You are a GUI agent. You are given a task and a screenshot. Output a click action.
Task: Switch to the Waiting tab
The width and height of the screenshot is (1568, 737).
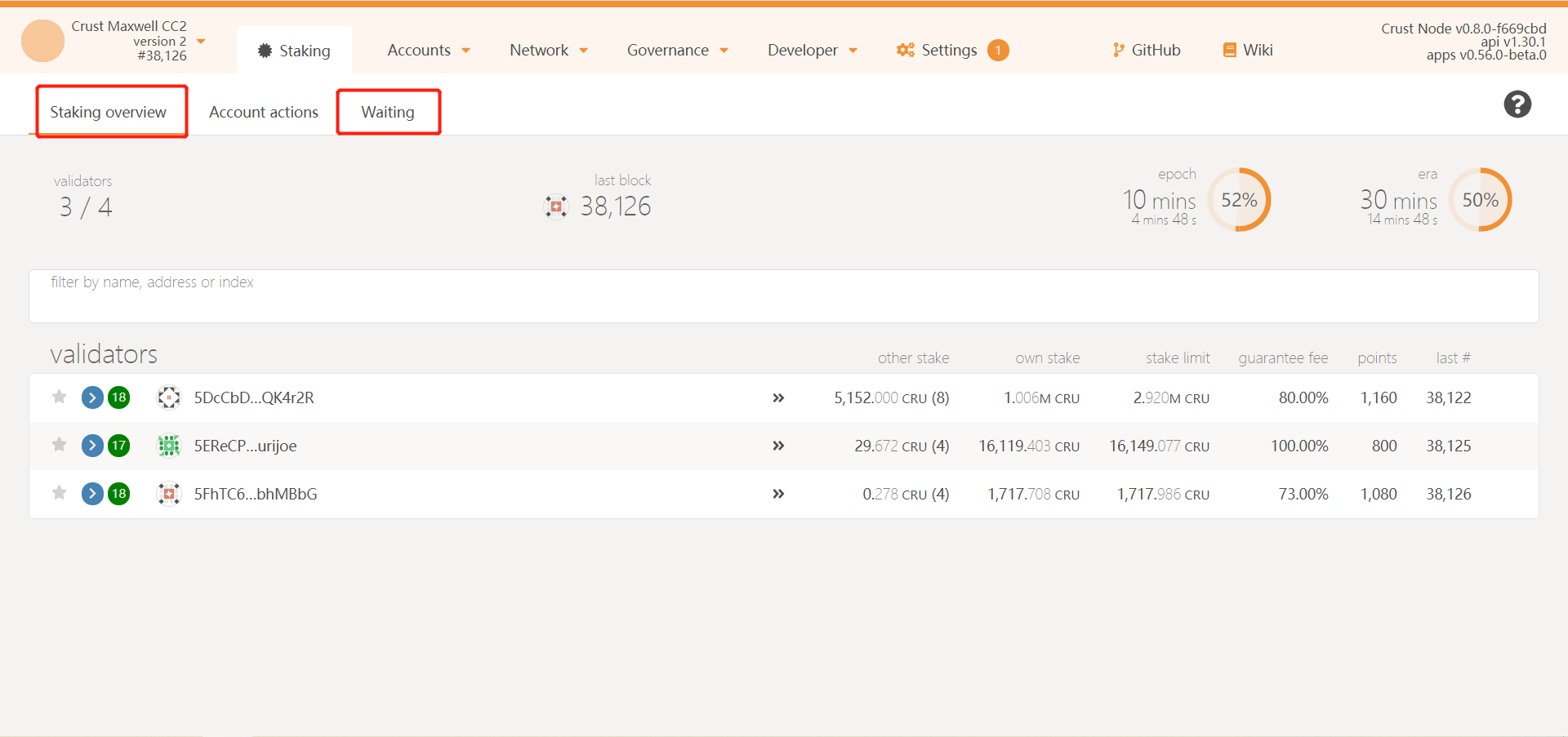coord(389,112)
